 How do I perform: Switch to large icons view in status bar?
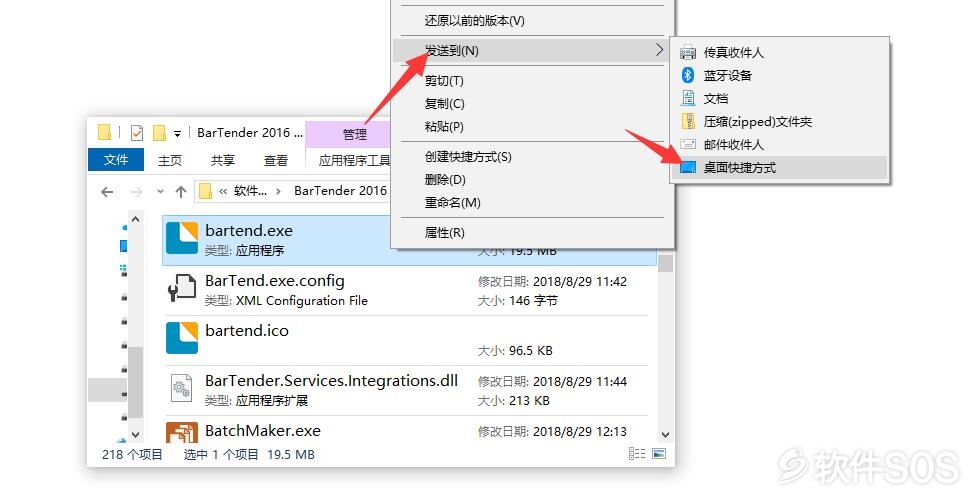(x=659, y=454)
